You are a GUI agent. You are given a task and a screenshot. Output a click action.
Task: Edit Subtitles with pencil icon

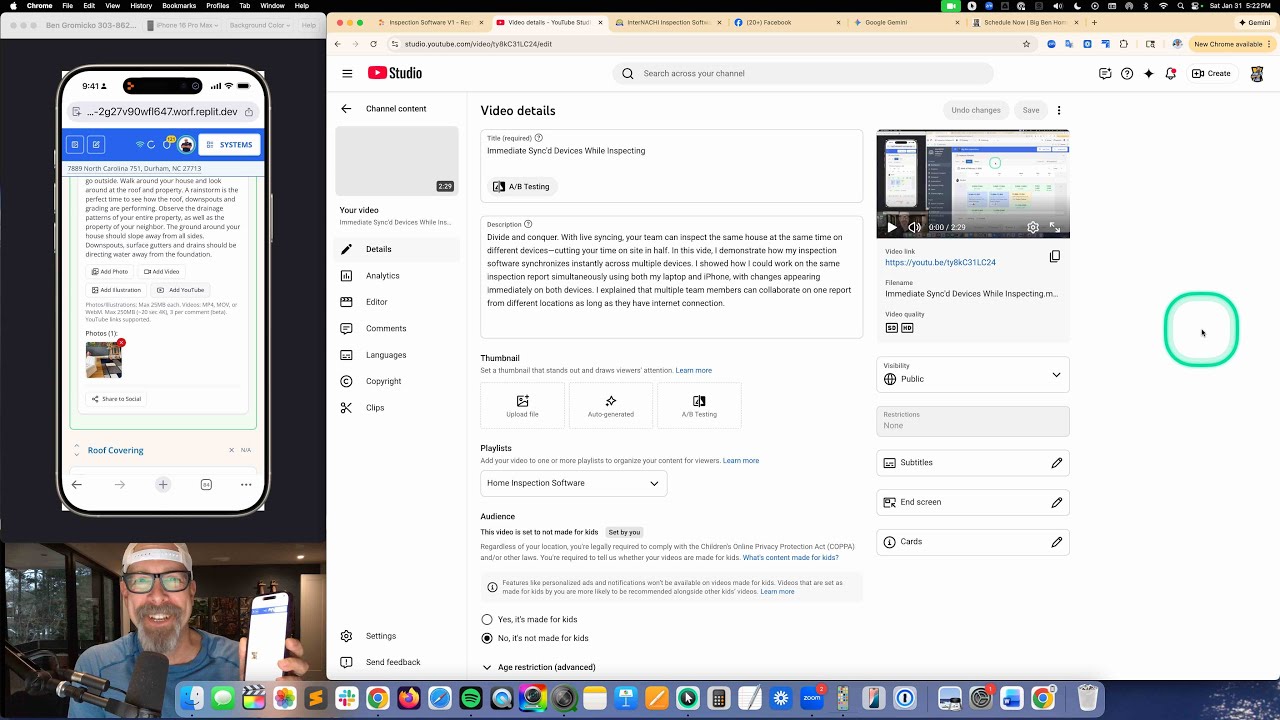tap(1057, 463)
